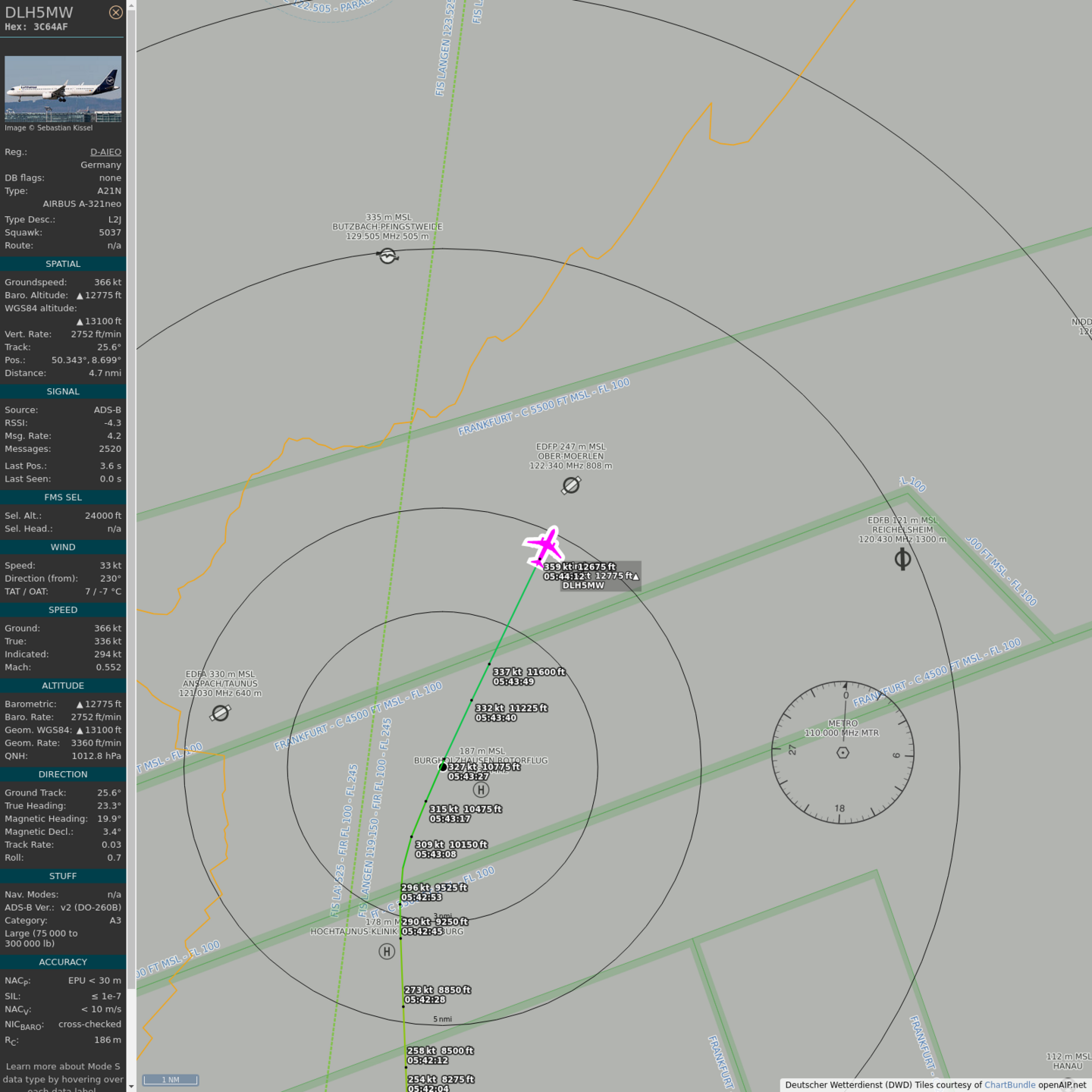The image size is (1092, 1092).
Task: Click the Hochtaunus-Klinik heliport H icon
Action: click(387, 951)
